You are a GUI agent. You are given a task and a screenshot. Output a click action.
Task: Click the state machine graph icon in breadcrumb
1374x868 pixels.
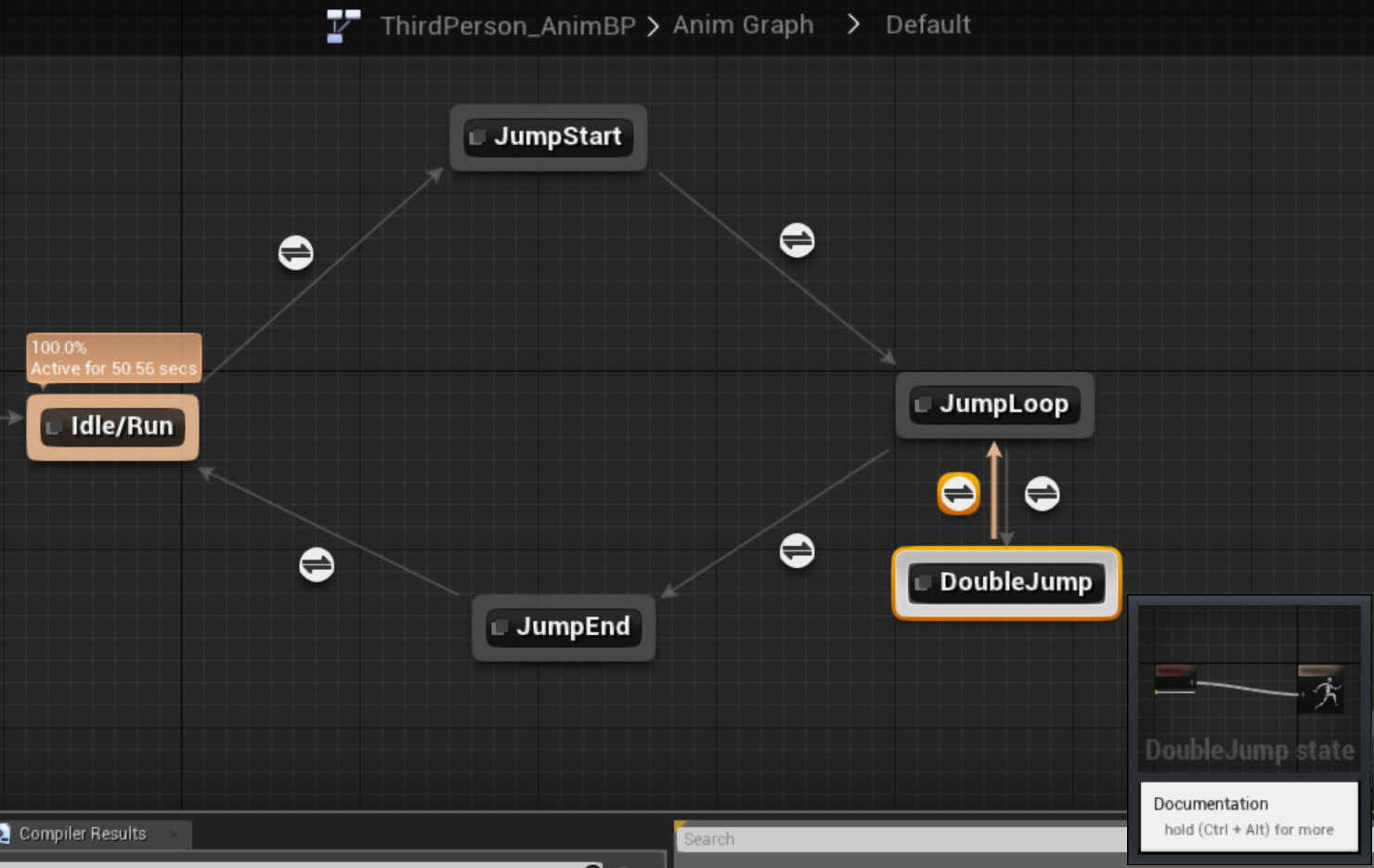pyautogui.click(x=343, y=25)
